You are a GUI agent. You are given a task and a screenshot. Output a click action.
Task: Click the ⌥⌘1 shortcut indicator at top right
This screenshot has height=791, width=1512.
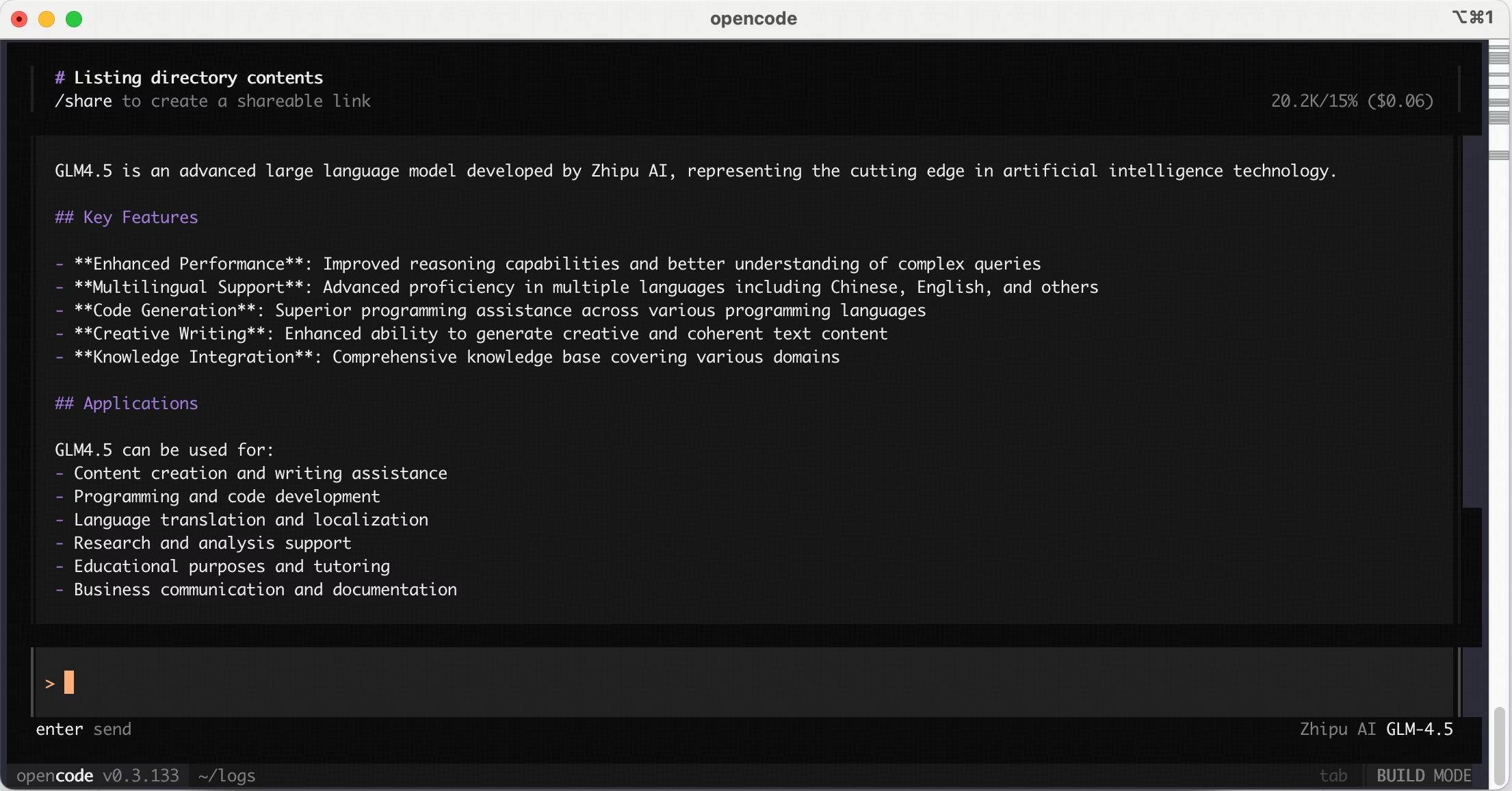coord(1472,18)
